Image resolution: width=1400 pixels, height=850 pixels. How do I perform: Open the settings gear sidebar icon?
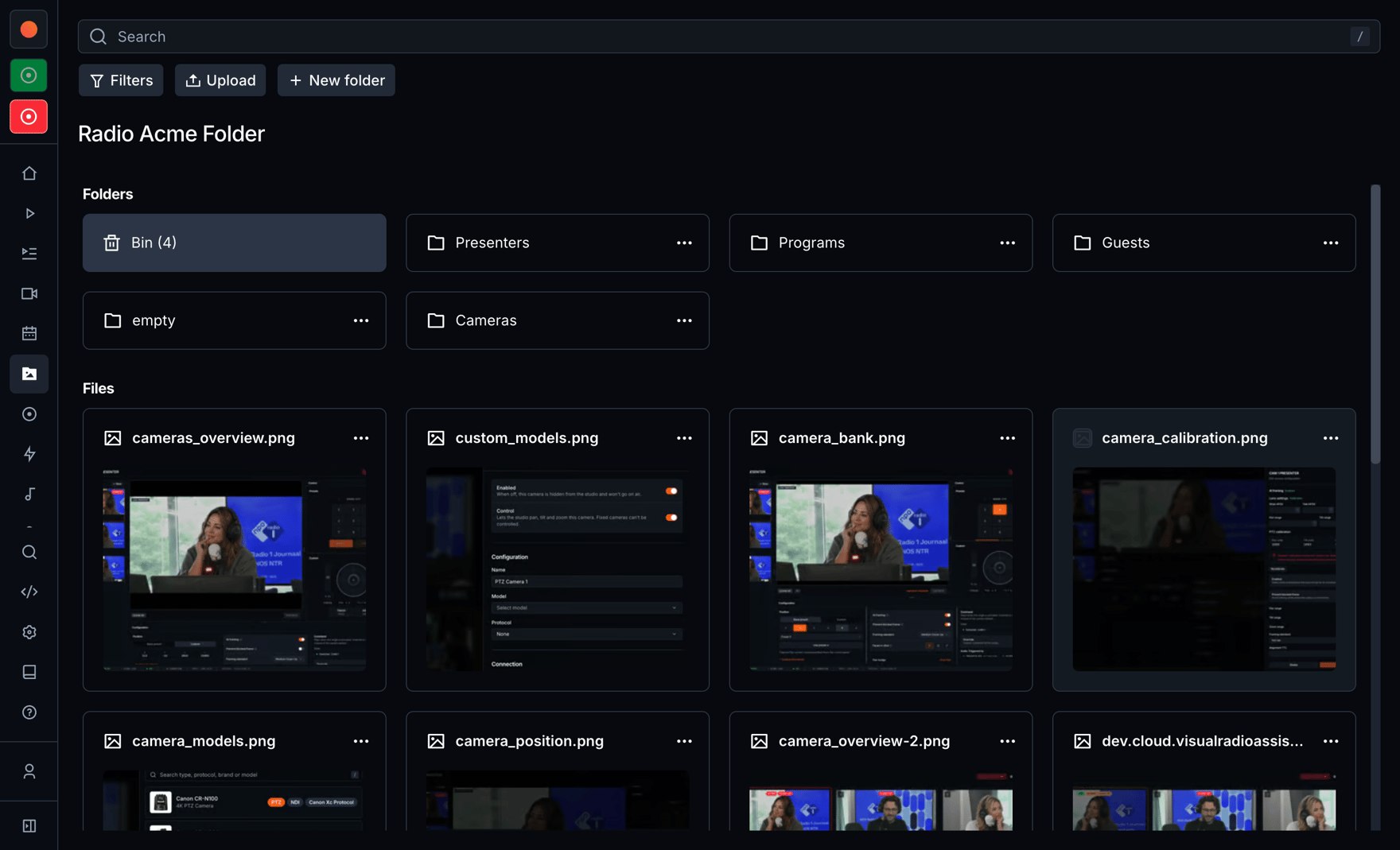coord(29,632)
